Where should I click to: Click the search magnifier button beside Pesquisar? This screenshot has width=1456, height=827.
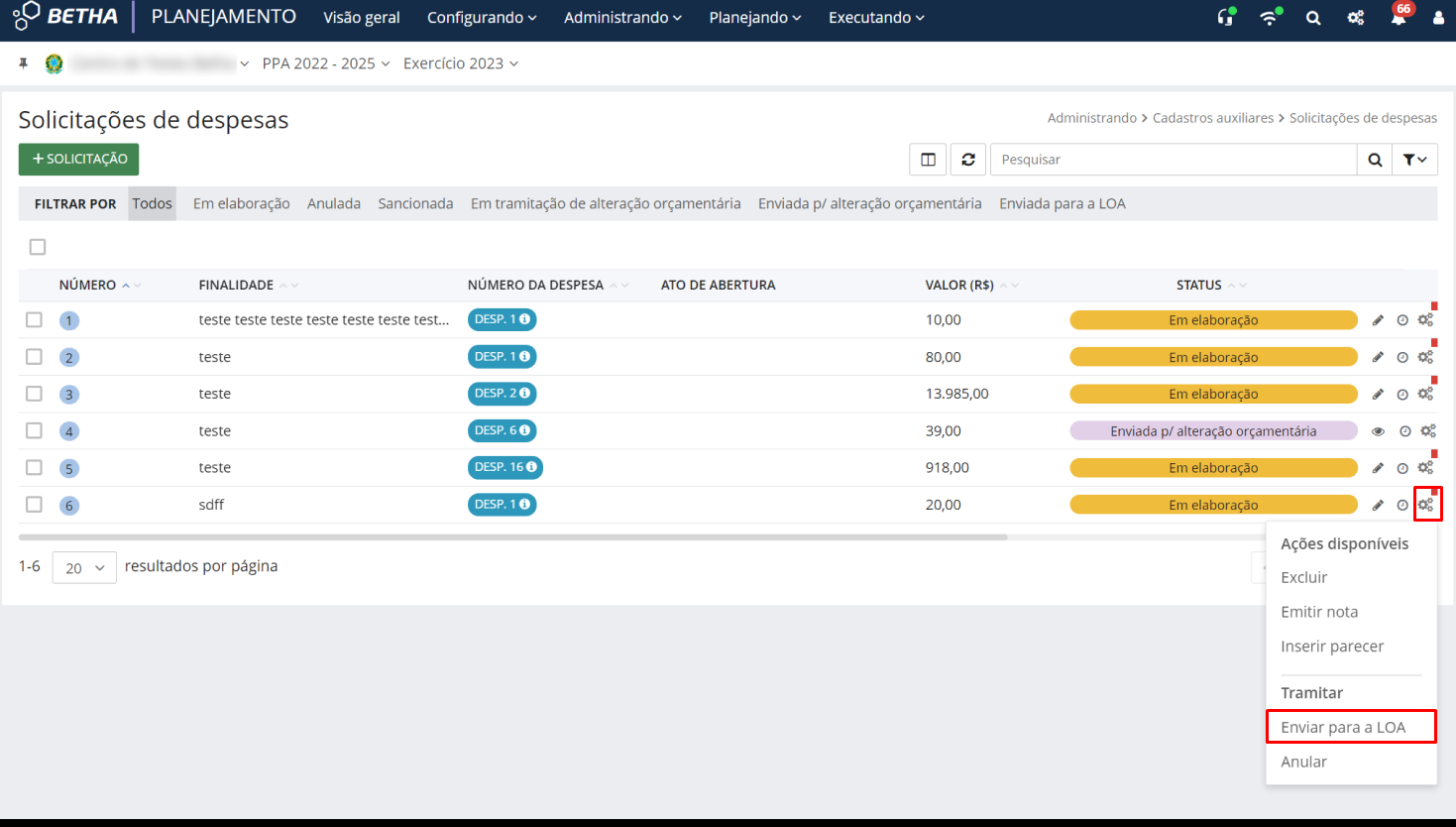(x=1375, y=160)
